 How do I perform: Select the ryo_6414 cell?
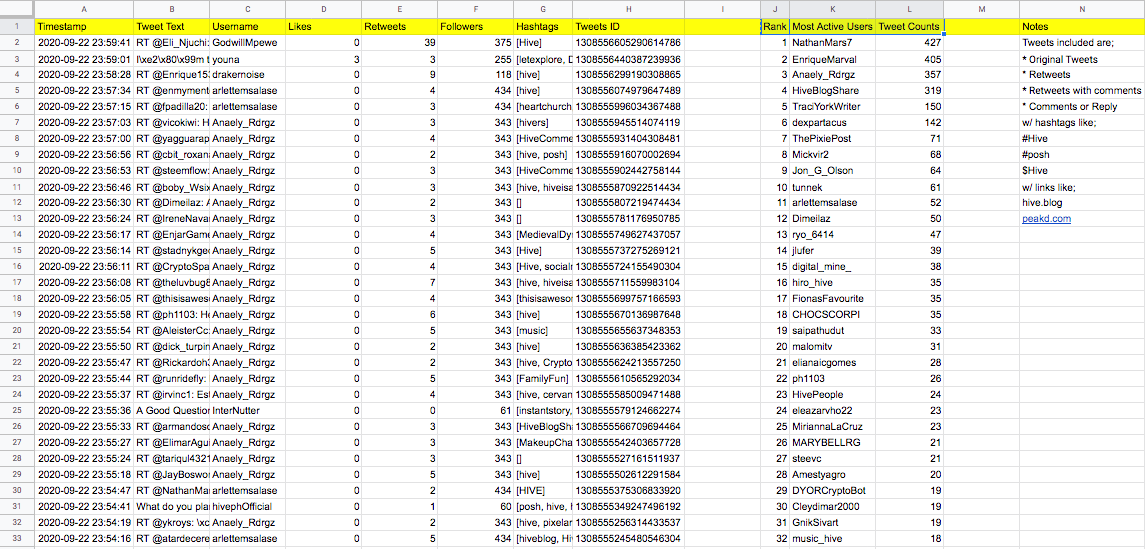832,234
